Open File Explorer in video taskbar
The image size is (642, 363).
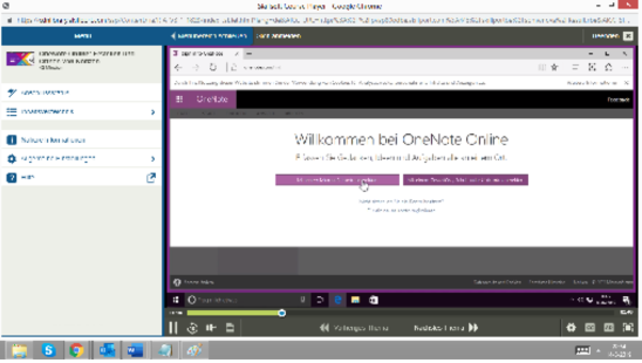click(x=355, y=300)
